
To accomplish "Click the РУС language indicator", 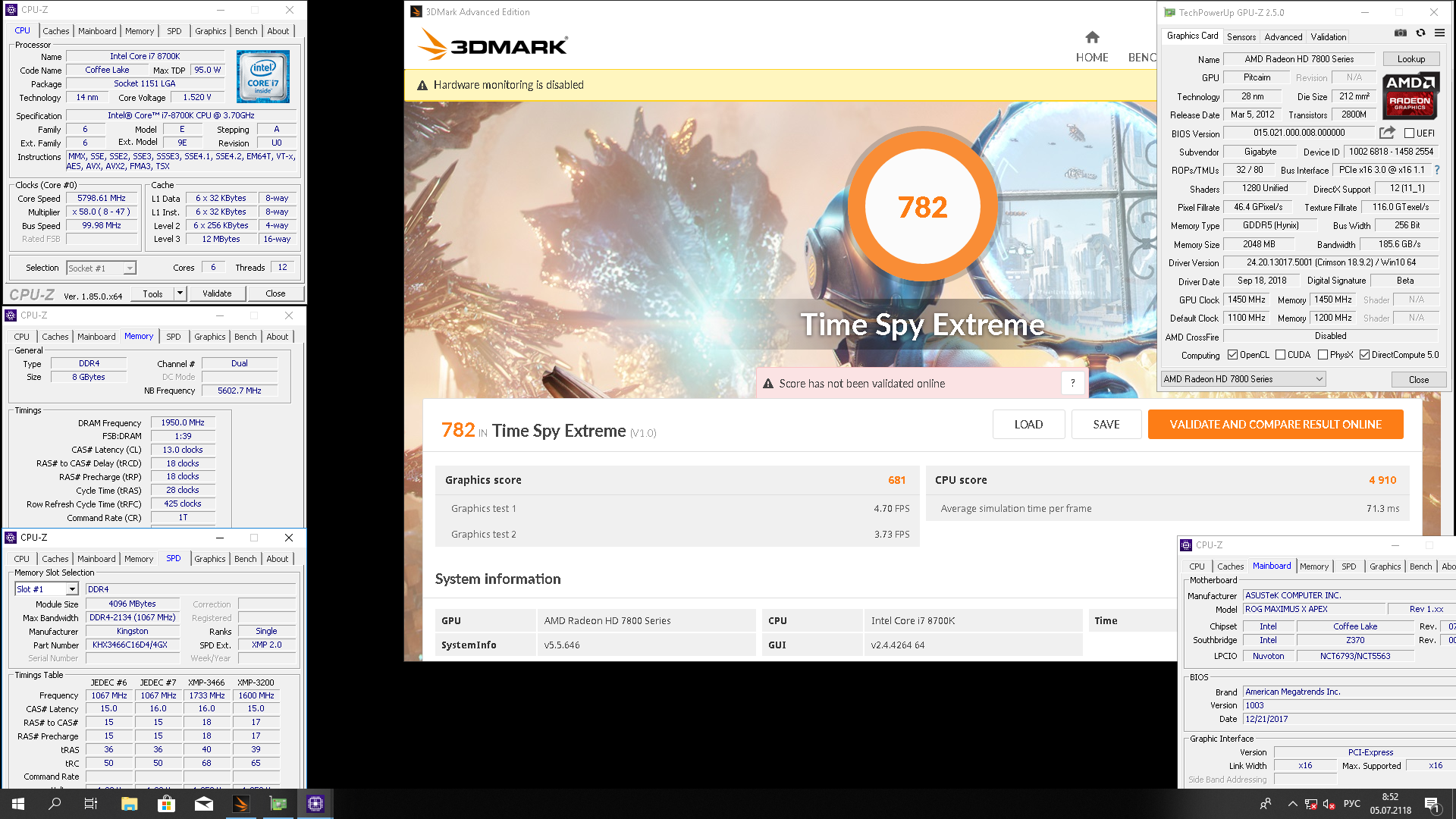I will [x=1351, y=804].
